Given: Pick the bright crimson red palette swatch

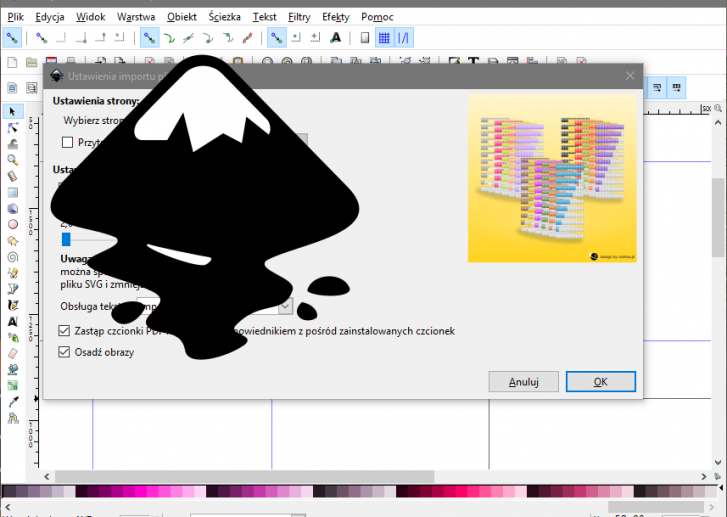Looking at the screenshot, I should tap(460, 491).
